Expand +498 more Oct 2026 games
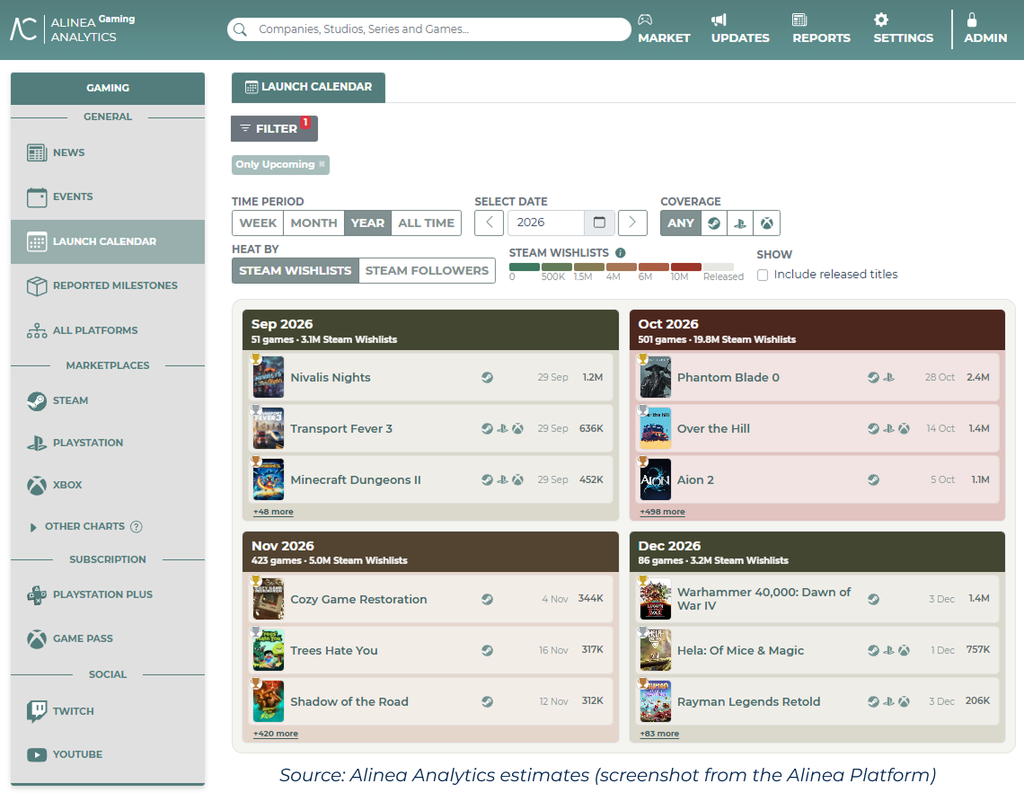 coord(662,512)
